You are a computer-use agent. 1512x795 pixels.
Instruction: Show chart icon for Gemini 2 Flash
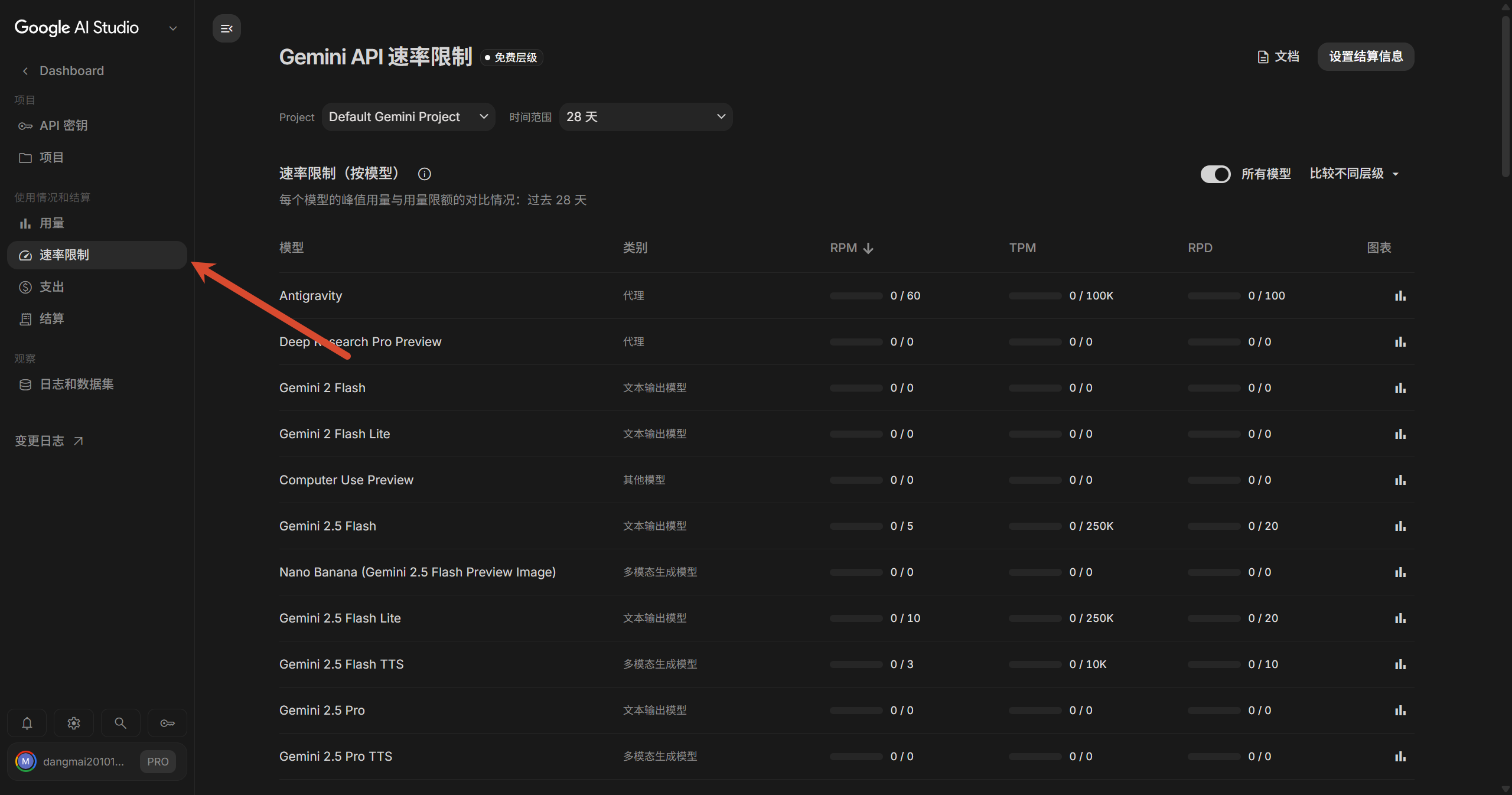click(x=1400, y=388)
